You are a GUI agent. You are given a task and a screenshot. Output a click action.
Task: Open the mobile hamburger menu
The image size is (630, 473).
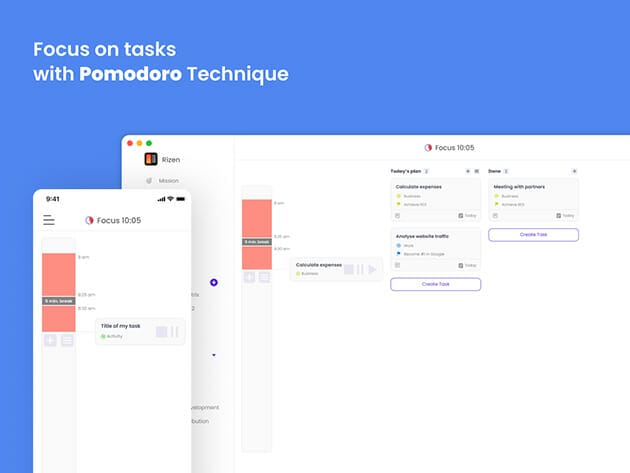(49, 220)
